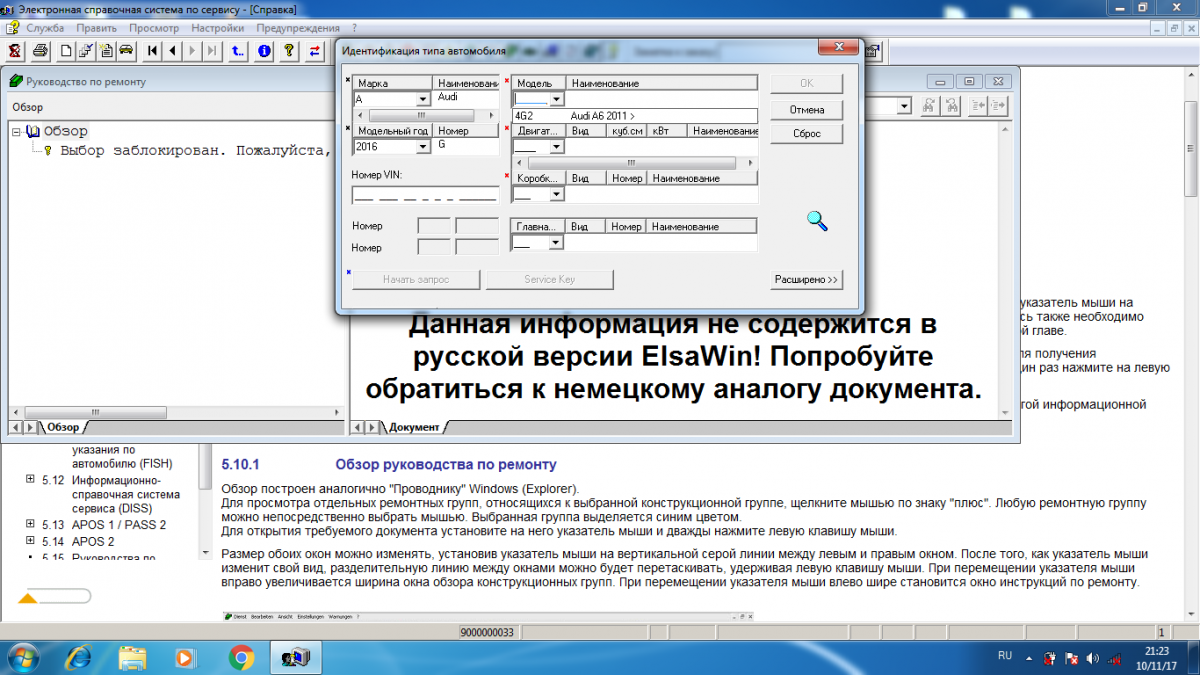Image resolution: width=1200 pixels, height=675 pixels.
Task: Open Windows Explorer folder on taskbar
Action: [x=132, y=657]
